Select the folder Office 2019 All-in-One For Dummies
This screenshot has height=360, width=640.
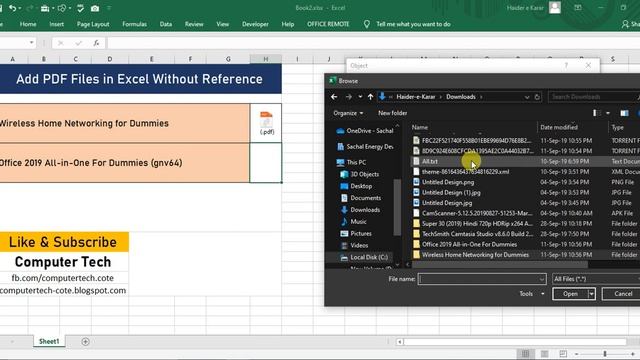[x=469, y=244]
